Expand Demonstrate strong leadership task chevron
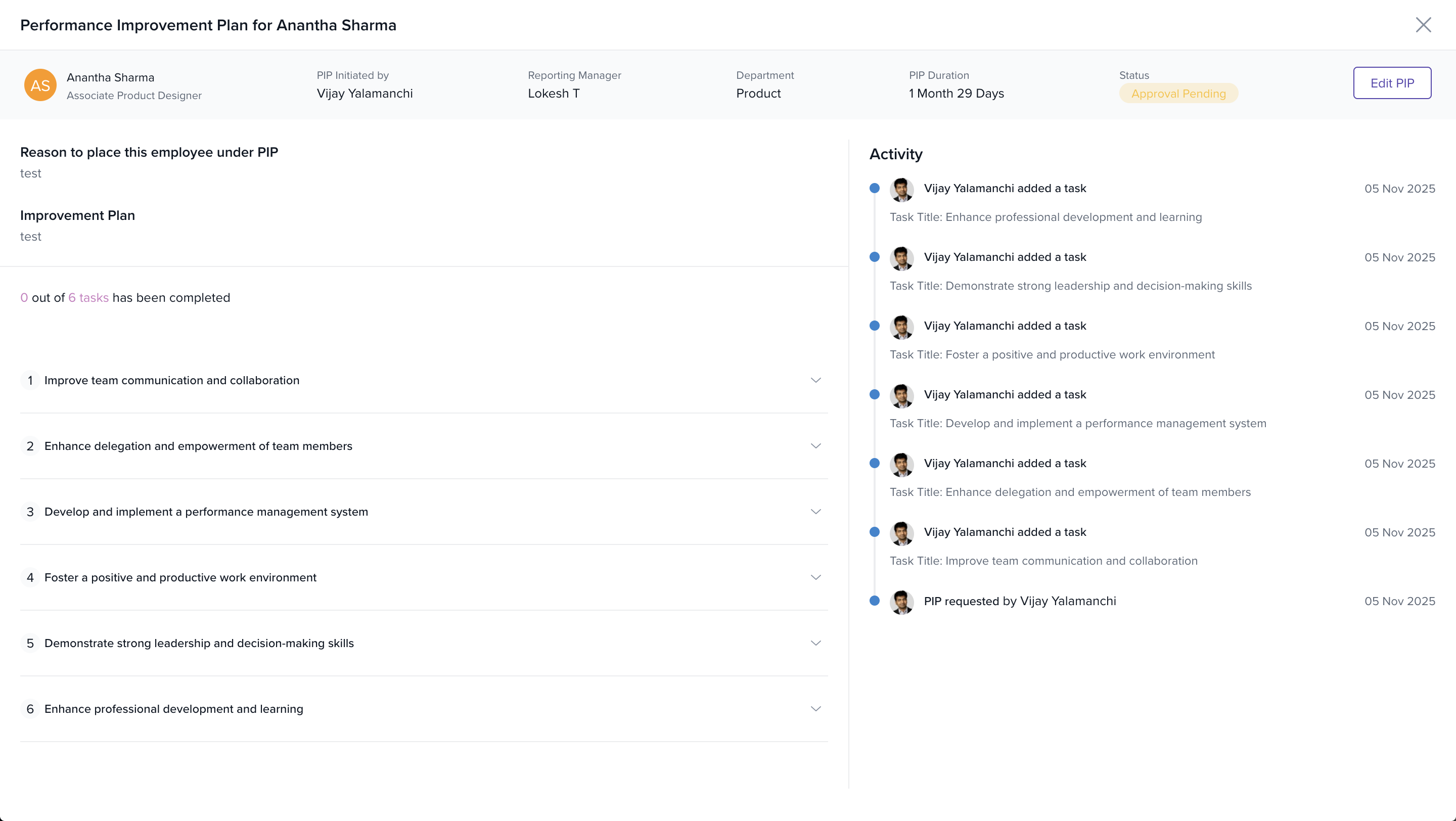 (x=815, y=643)
